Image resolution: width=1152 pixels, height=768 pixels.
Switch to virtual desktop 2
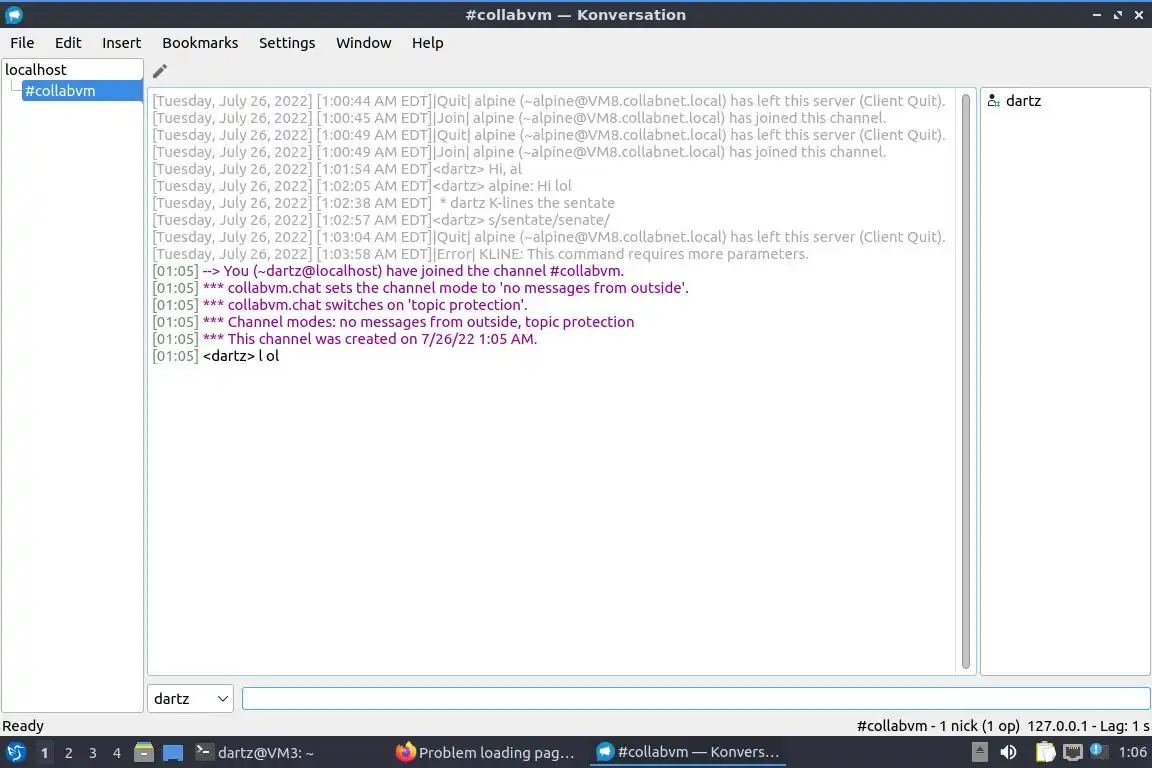pos(68,753)
